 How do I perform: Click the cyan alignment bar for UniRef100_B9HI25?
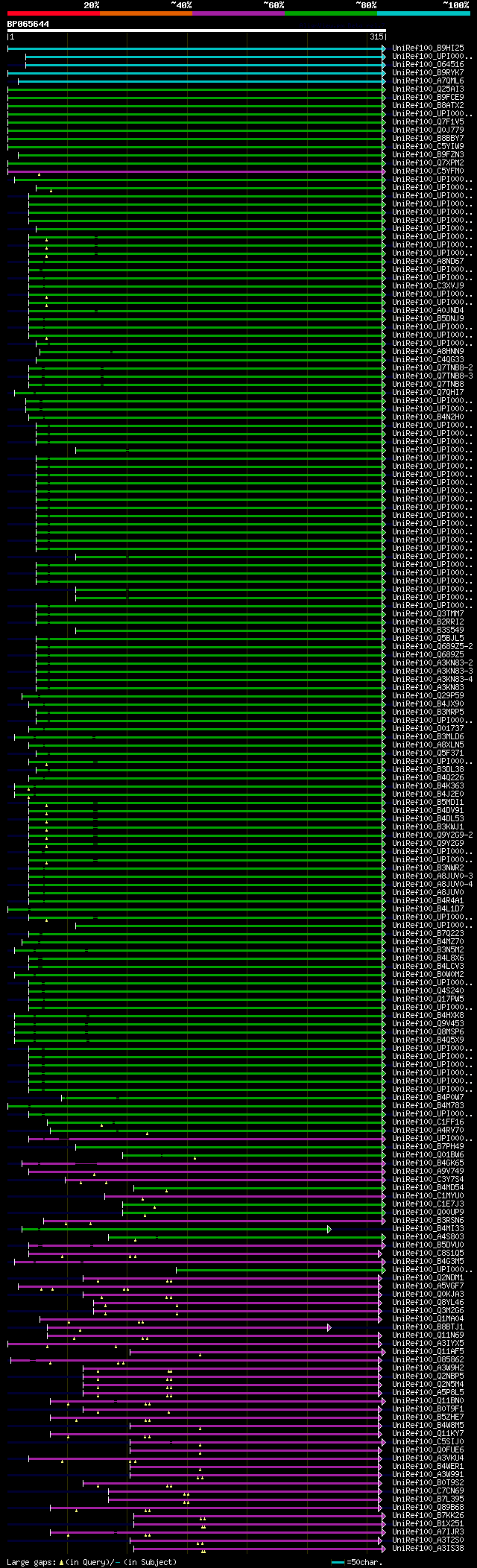[x=196, y=48]
